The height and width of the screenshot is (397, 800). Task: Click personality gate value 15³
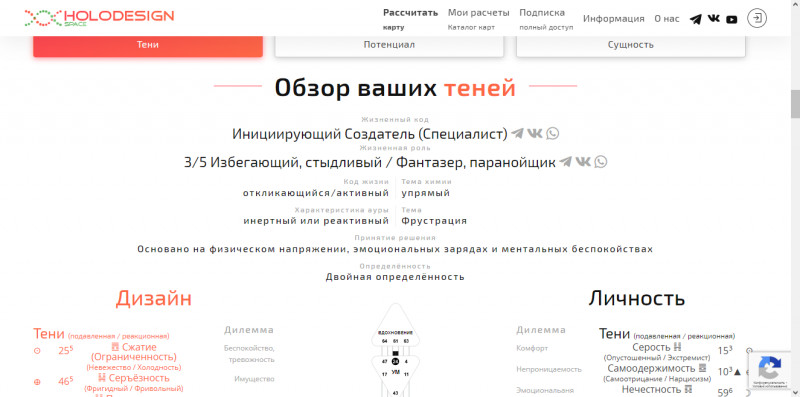click(725, 351)
